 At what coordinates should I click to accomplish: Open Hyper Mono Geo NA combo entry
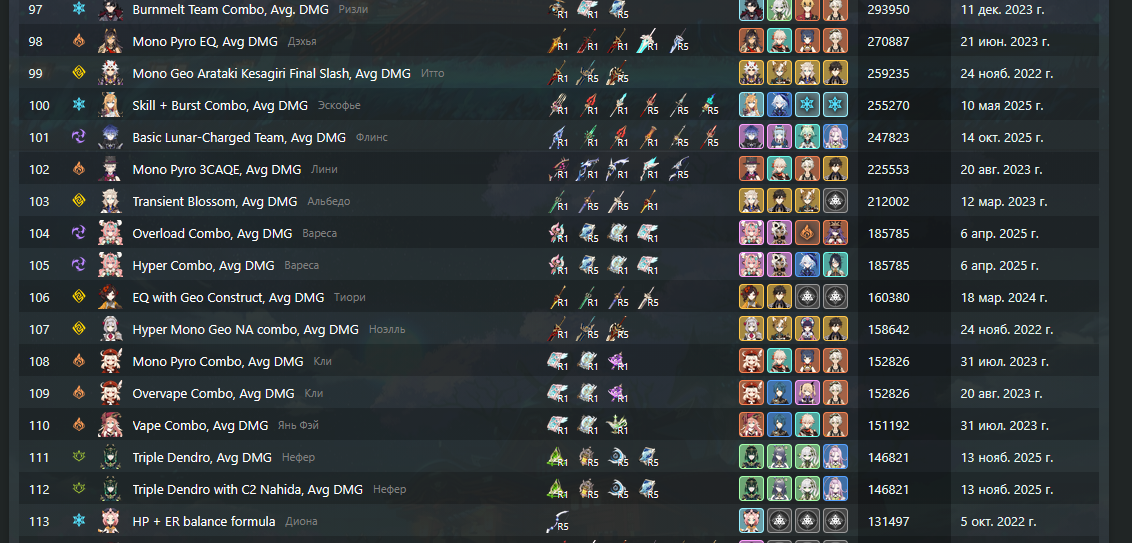pos(245,329)
